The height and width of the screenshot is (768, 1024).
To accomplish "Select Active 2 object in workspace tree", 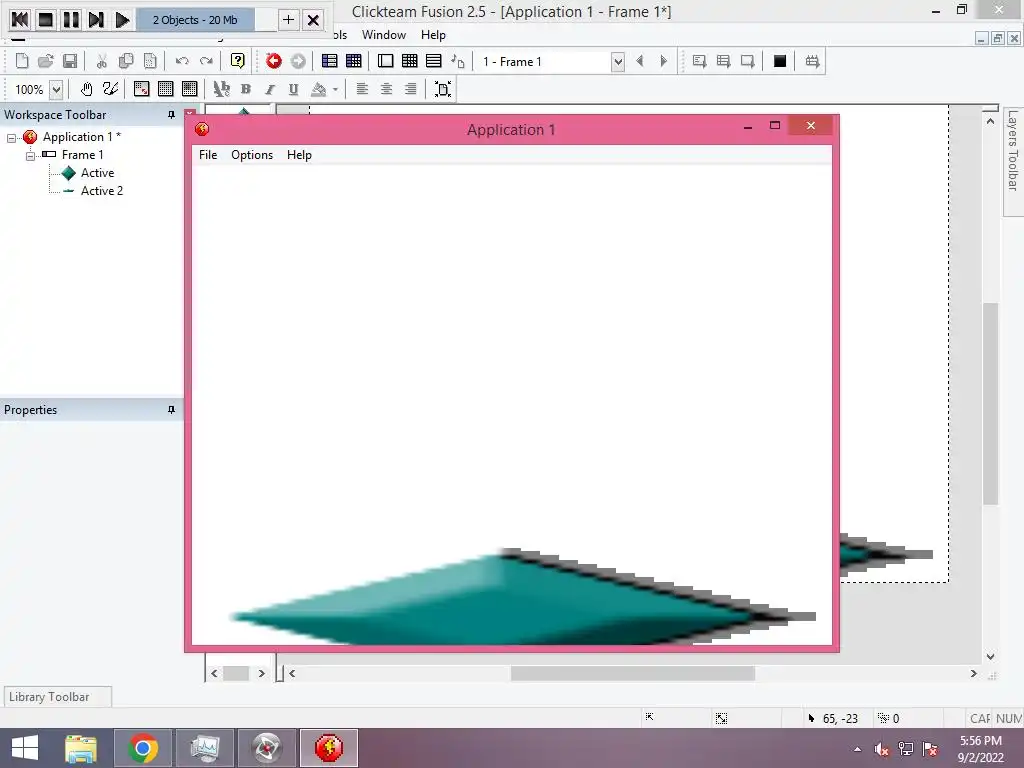I will pyautogui.click(x=102, y=191).
